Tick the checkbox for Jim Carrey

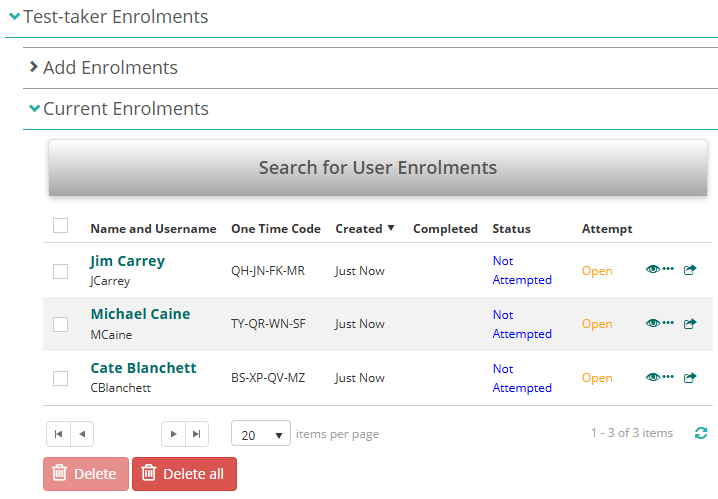tap(60, 271)
